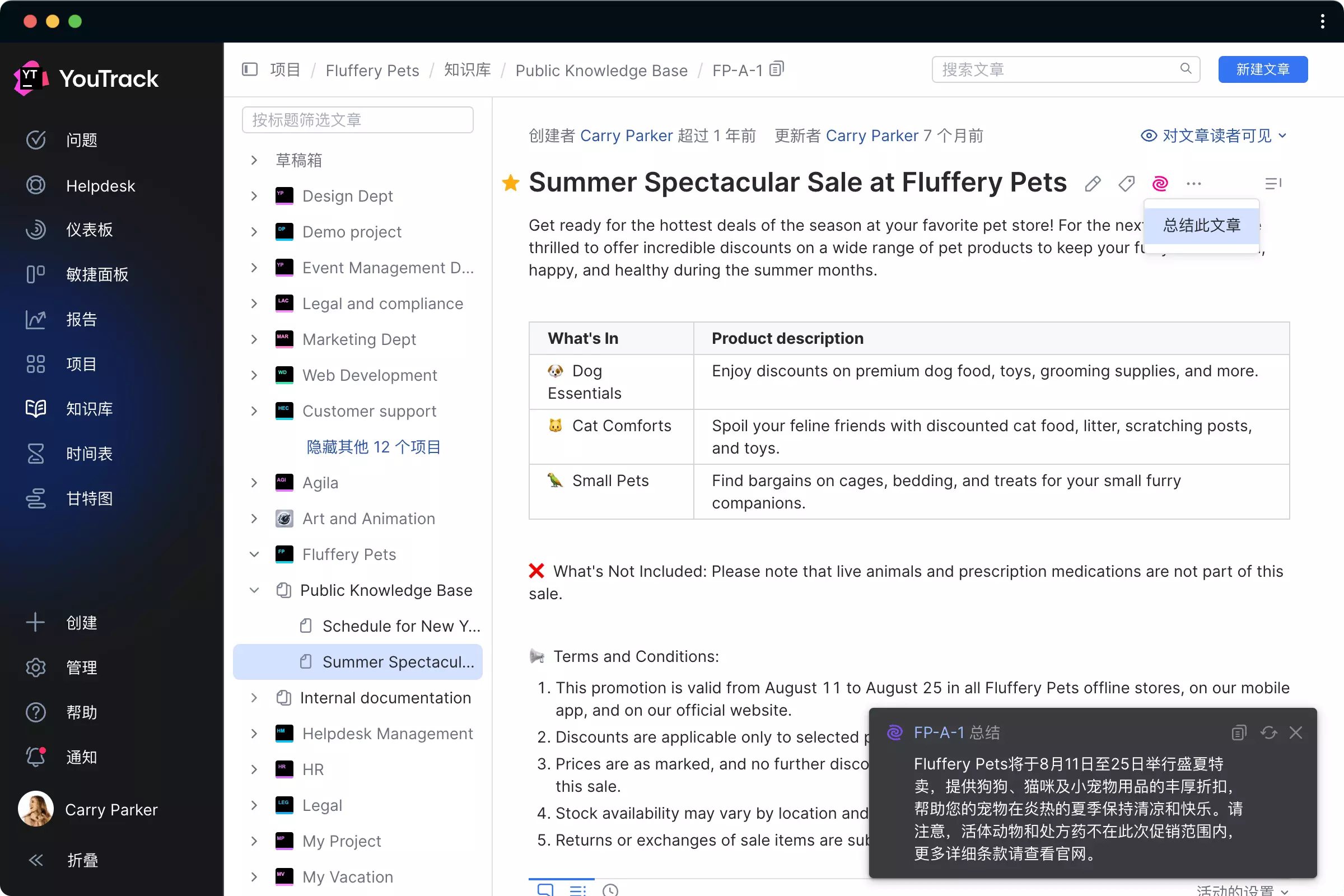Toggle the left article tree sidebar

point(250,69)
